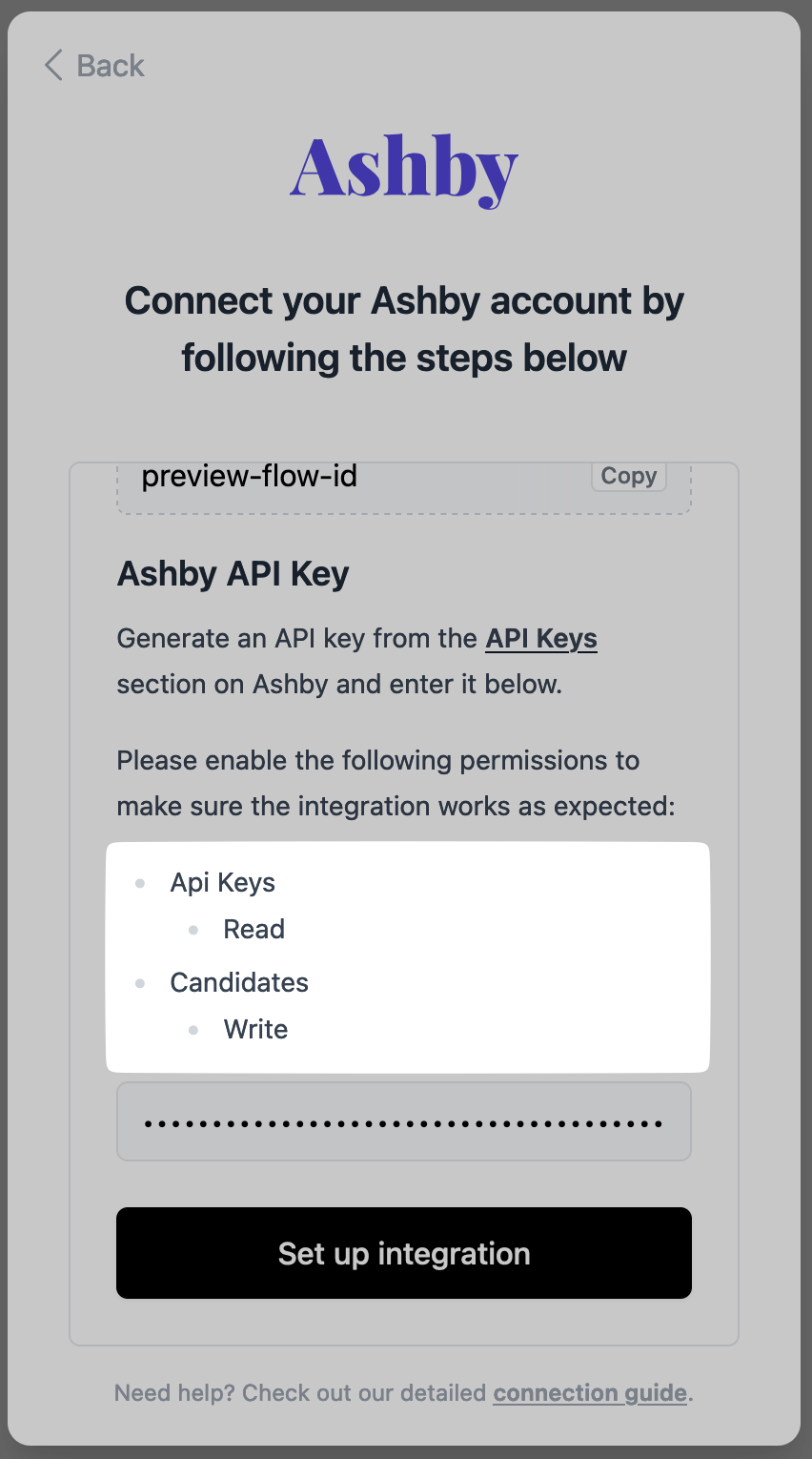The image size is (812, 1459).
Task: Click the bullet next to Read
Action: (x=193, y=930)
